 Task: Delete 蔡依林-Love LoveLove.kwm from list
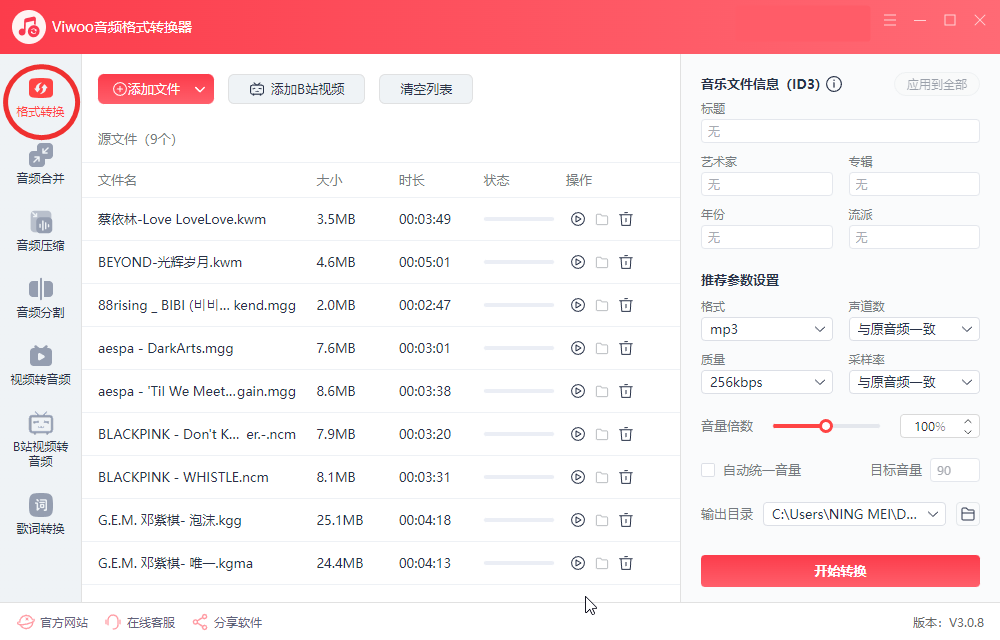tap(626, 219)
